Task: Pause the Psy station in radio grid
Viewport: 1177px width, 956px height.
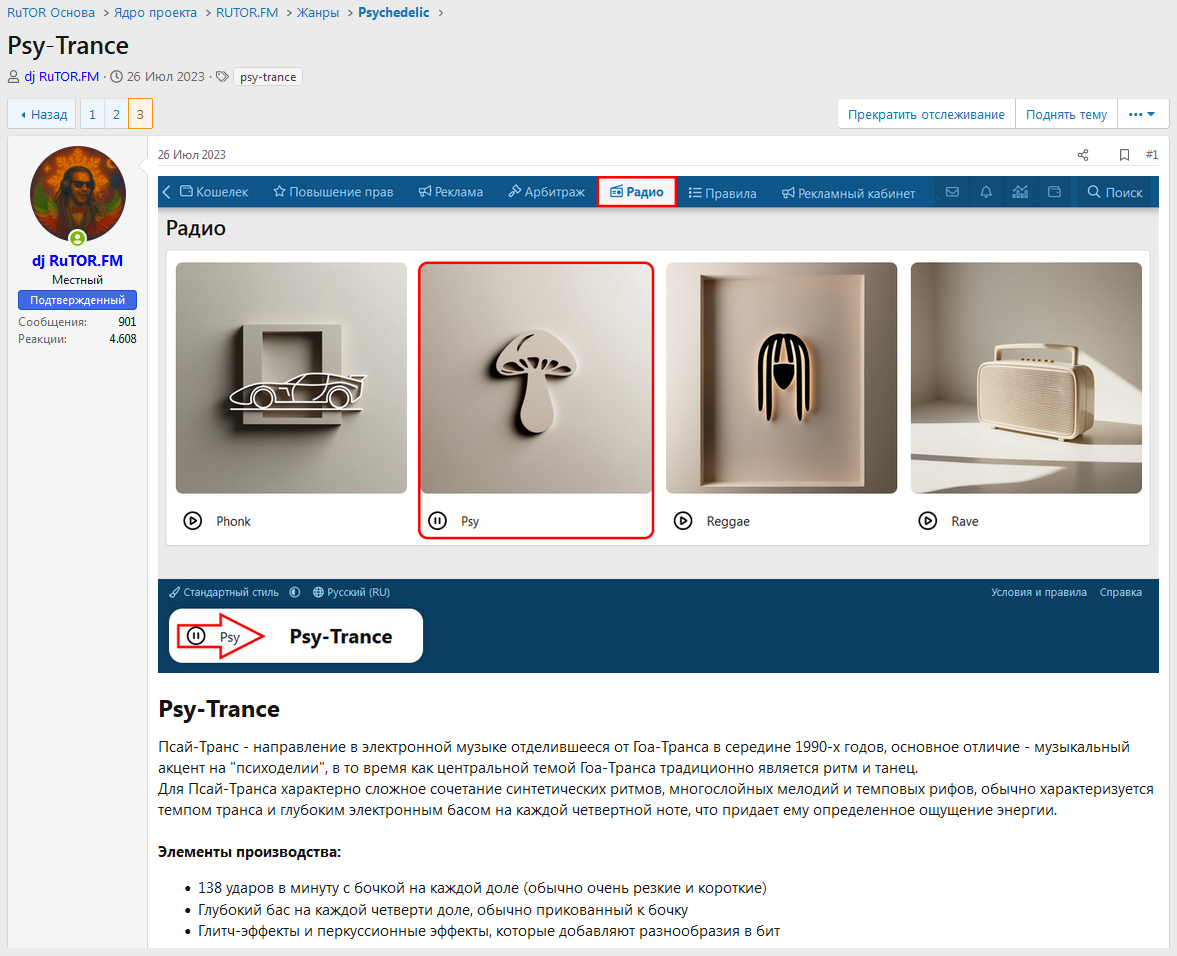Action: pos(438,521)
